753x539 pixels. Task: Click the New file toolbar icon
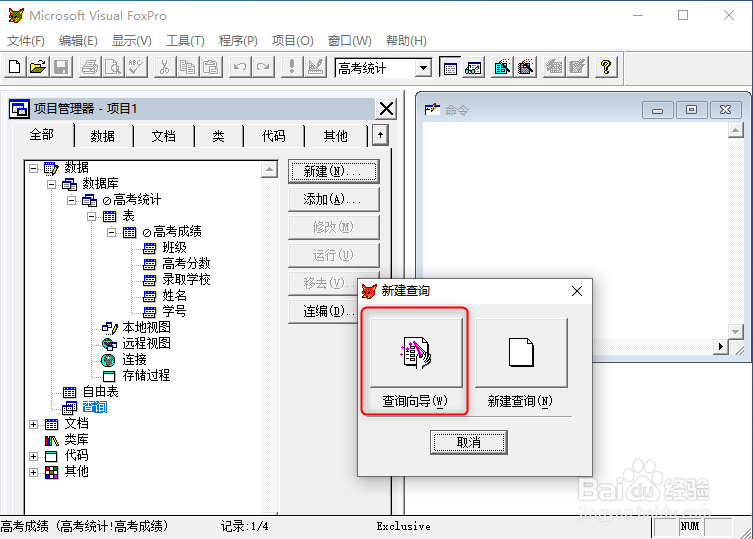pyautogui.click(x=15, y=67)
